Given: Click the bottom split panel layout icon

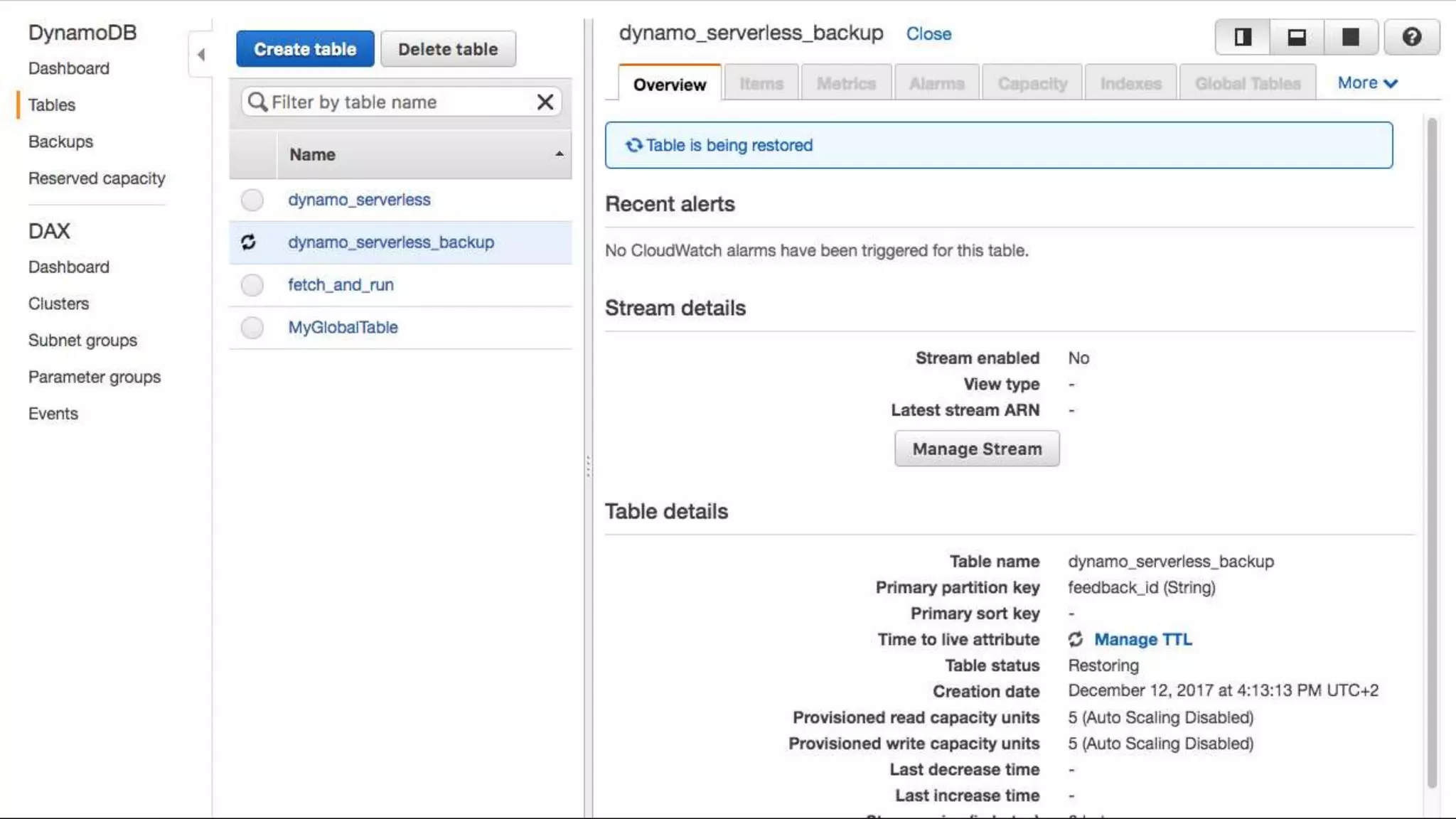Looking at the screenshot, I should [1296, 37].
